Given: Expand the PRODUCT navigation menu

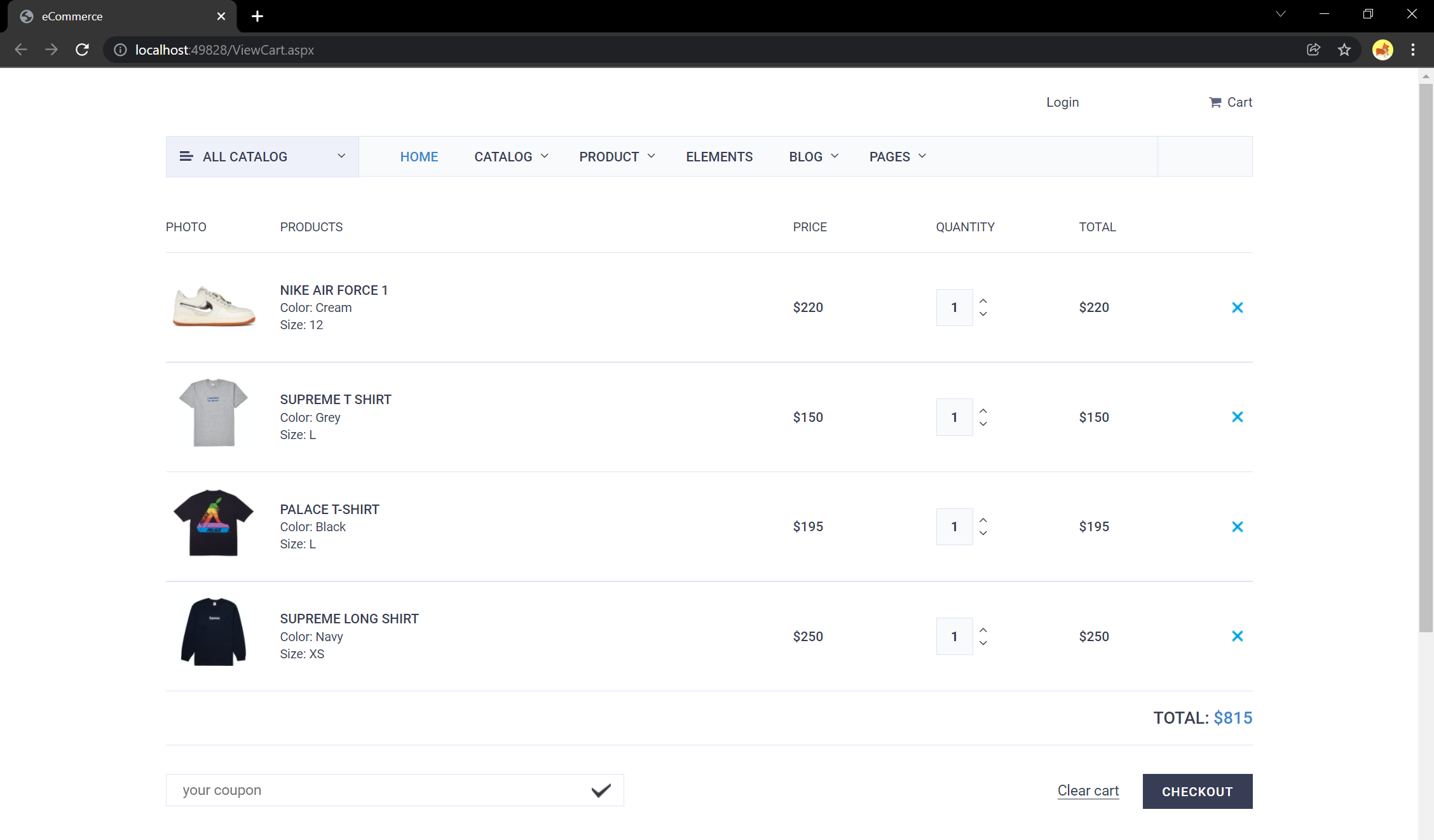Looking at the screenshot, I should (x=617, y=156).
